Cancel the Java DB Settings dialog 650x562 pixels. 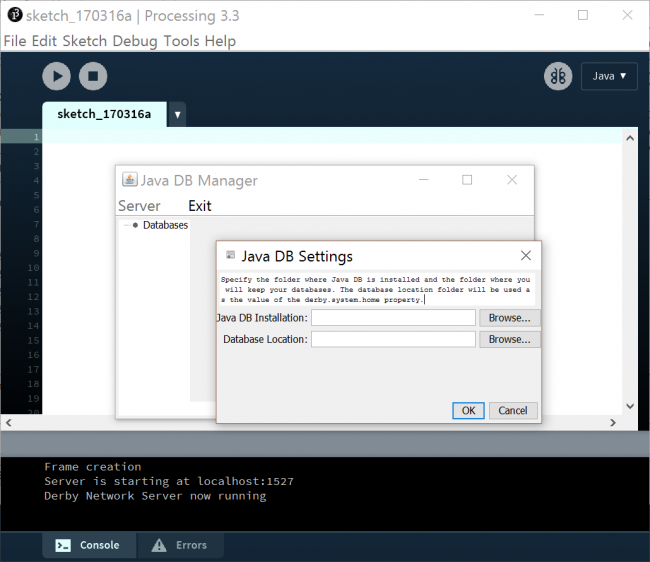[x=513, y=411]
